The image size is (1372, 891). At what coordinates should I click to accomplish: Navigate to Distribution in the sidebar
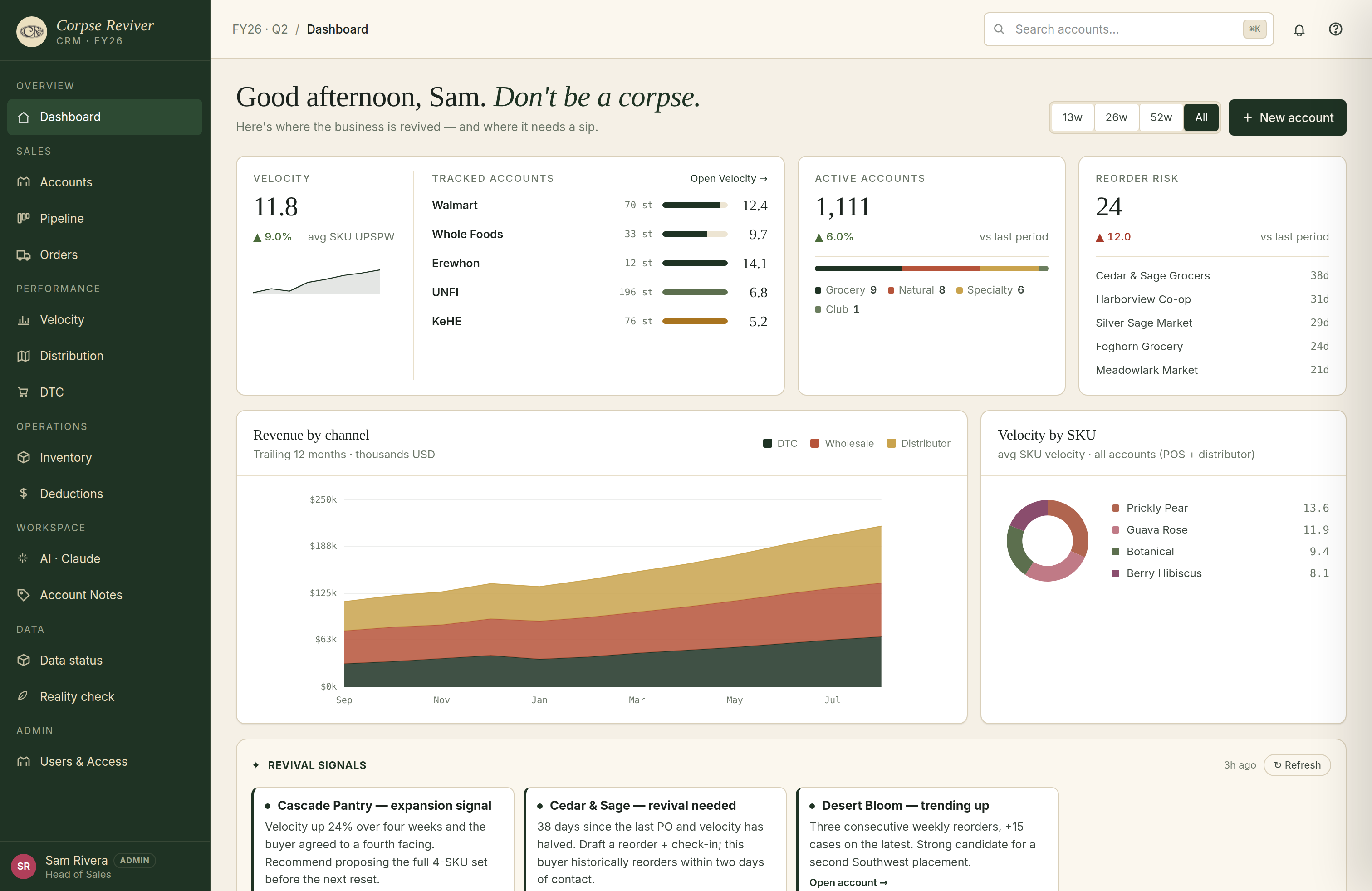click(x=105, y=356)
